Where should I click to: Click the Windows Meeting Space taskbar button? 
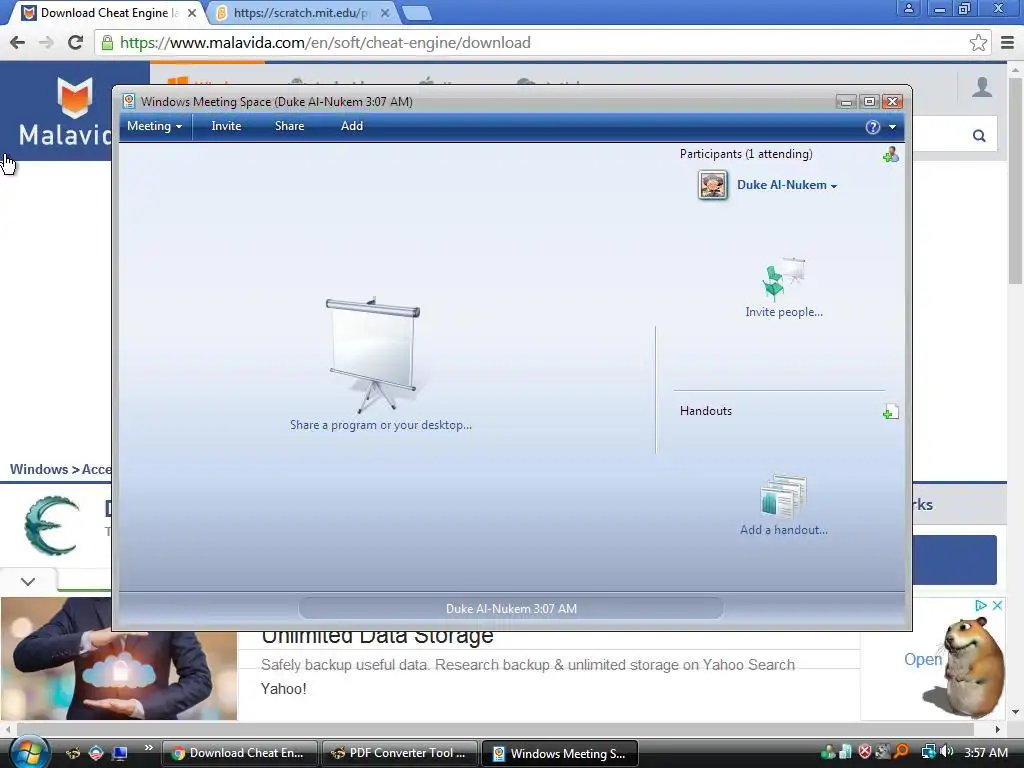pos(560,753)
